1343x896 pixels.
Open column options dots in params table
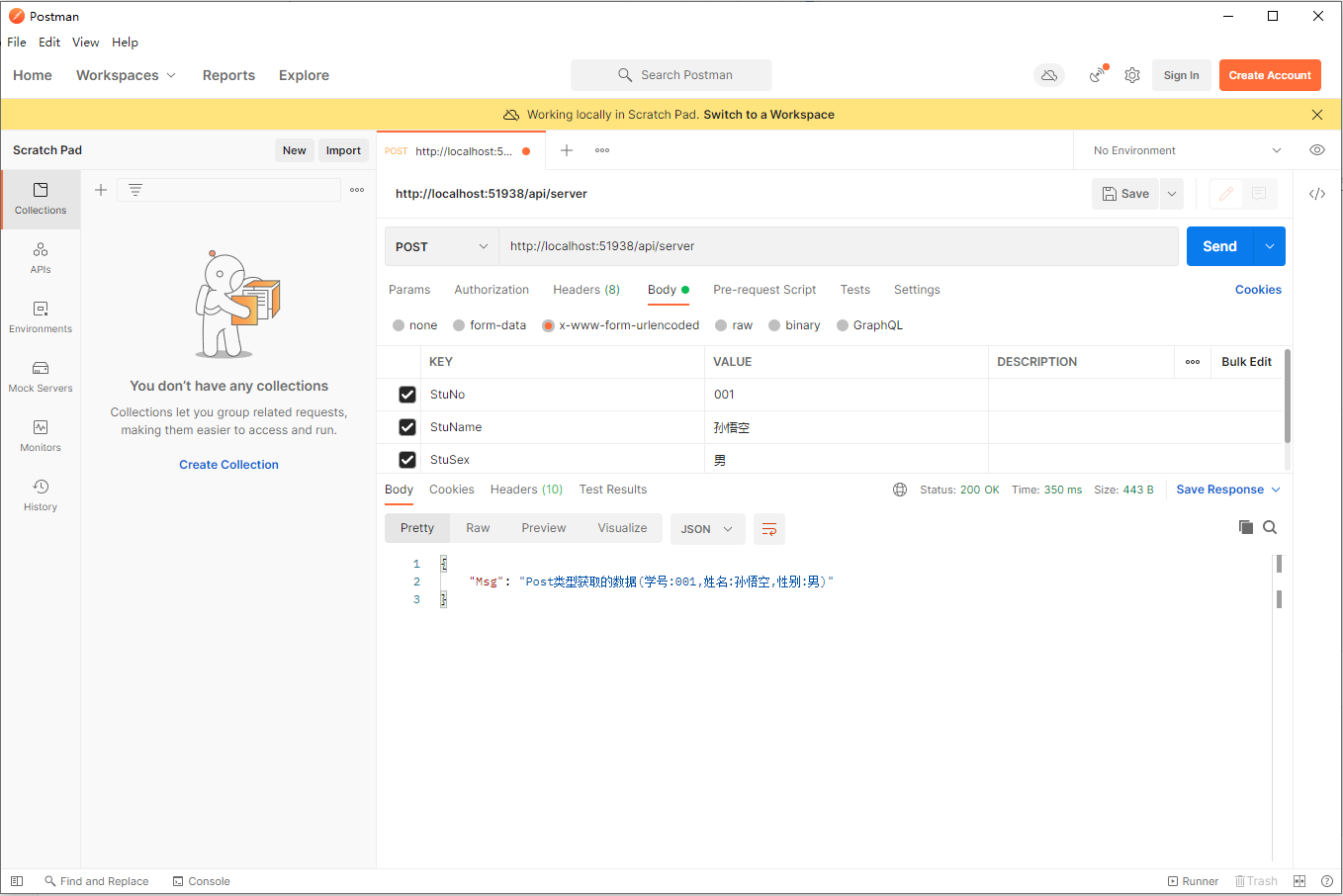click(x=1193, y=362)
